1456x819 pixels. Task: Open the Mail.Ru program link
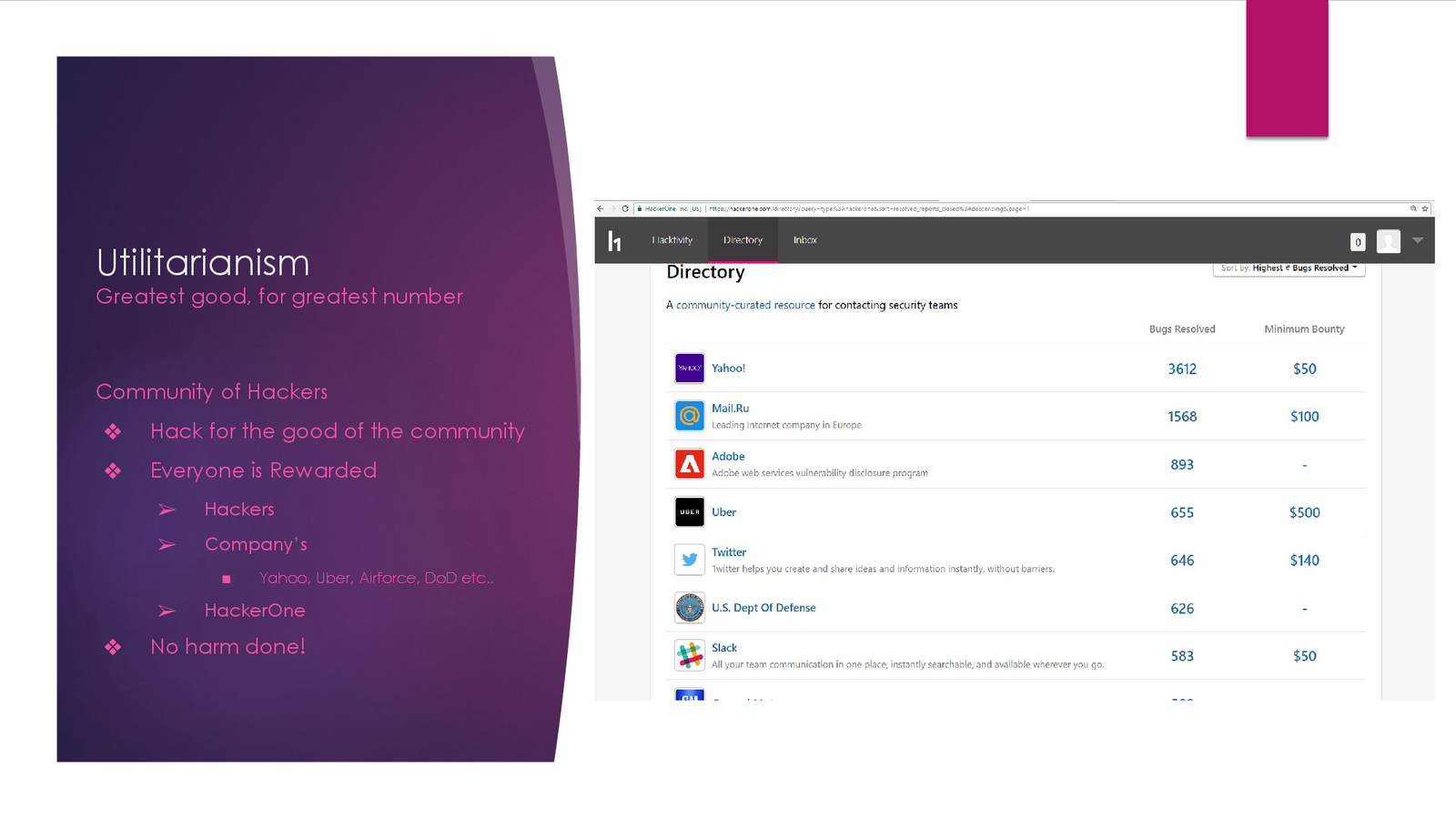click(730, 409)
